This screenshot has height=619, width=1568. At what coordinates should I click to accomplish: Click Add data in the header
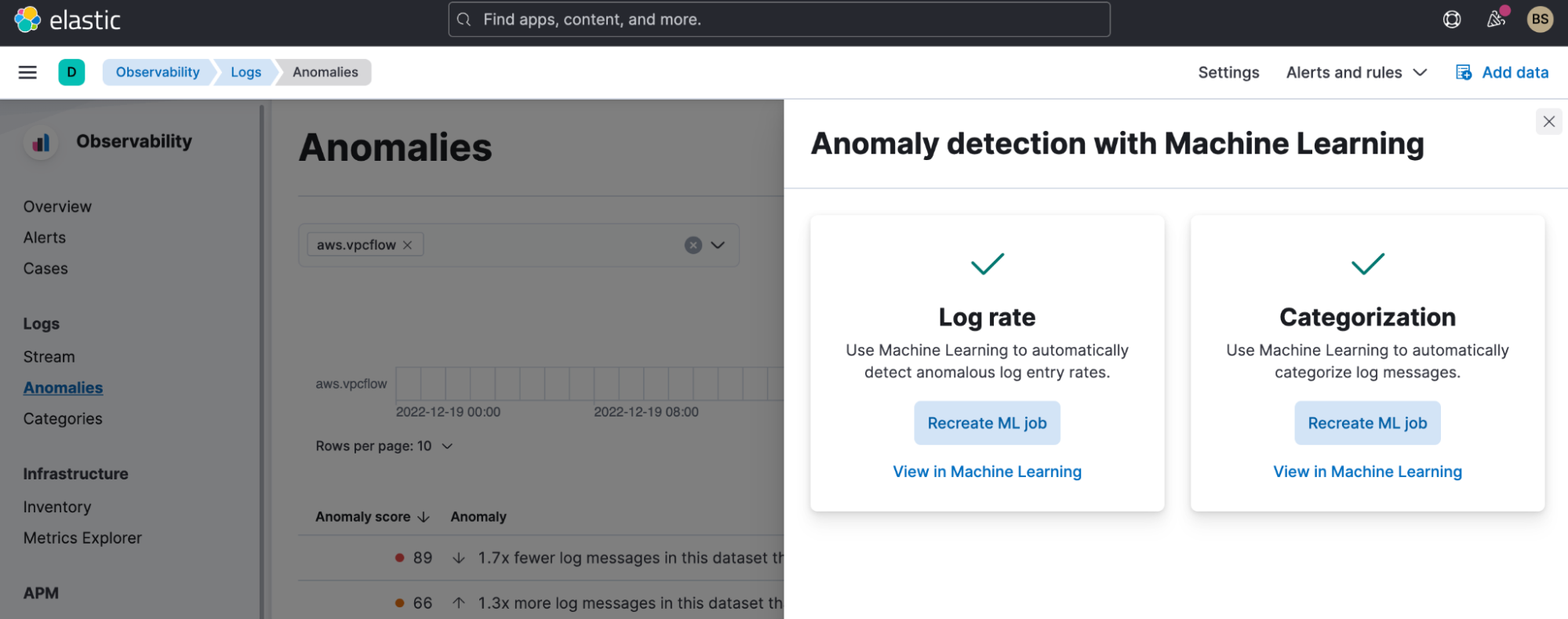[1503, 72]
